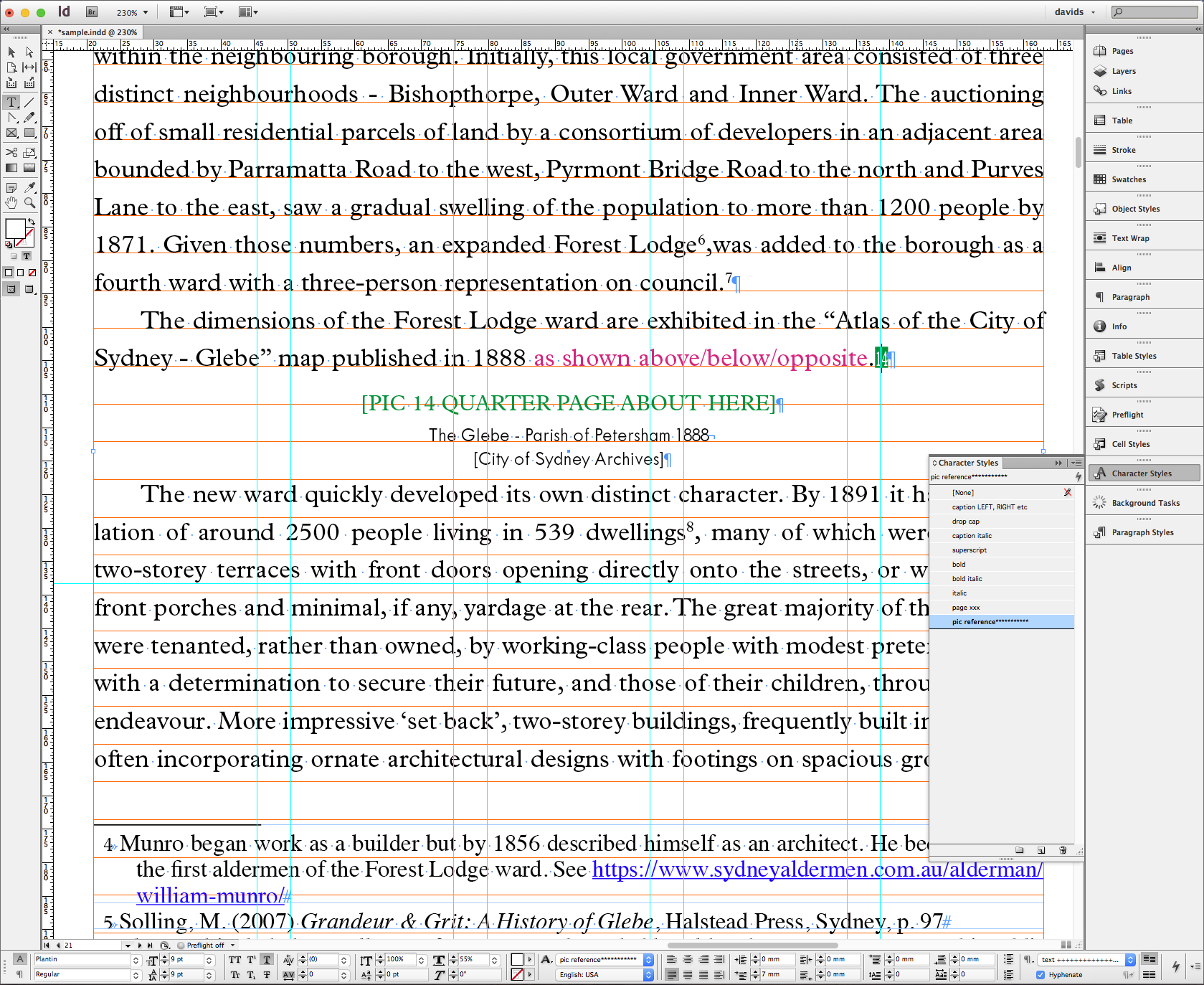Select the Rectangle Frame tool
This screenshot has height=985, width=1204.
click(x=11, y=133)
